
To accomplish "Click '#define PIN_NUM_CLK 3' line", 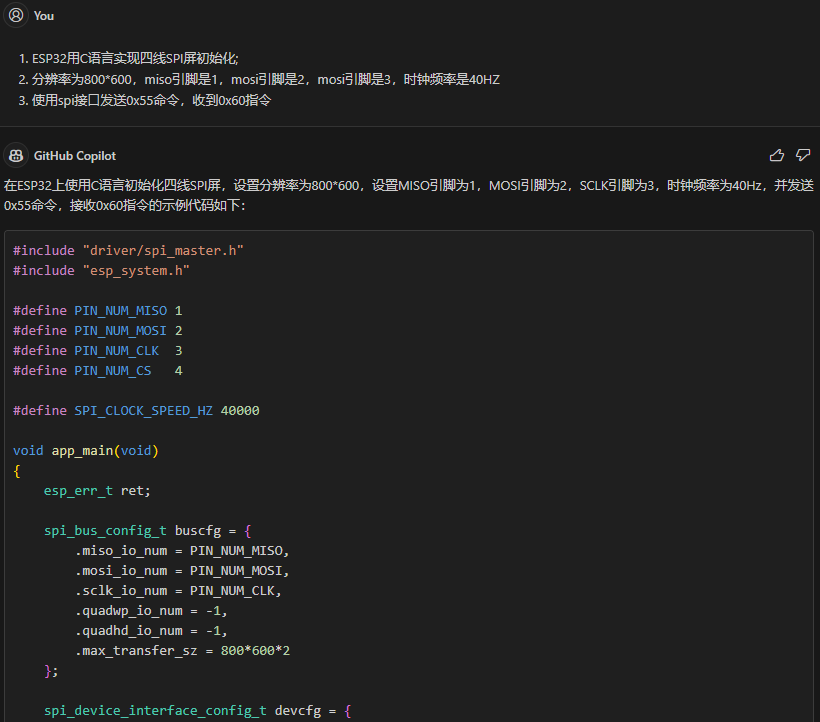I will point(97,351).
